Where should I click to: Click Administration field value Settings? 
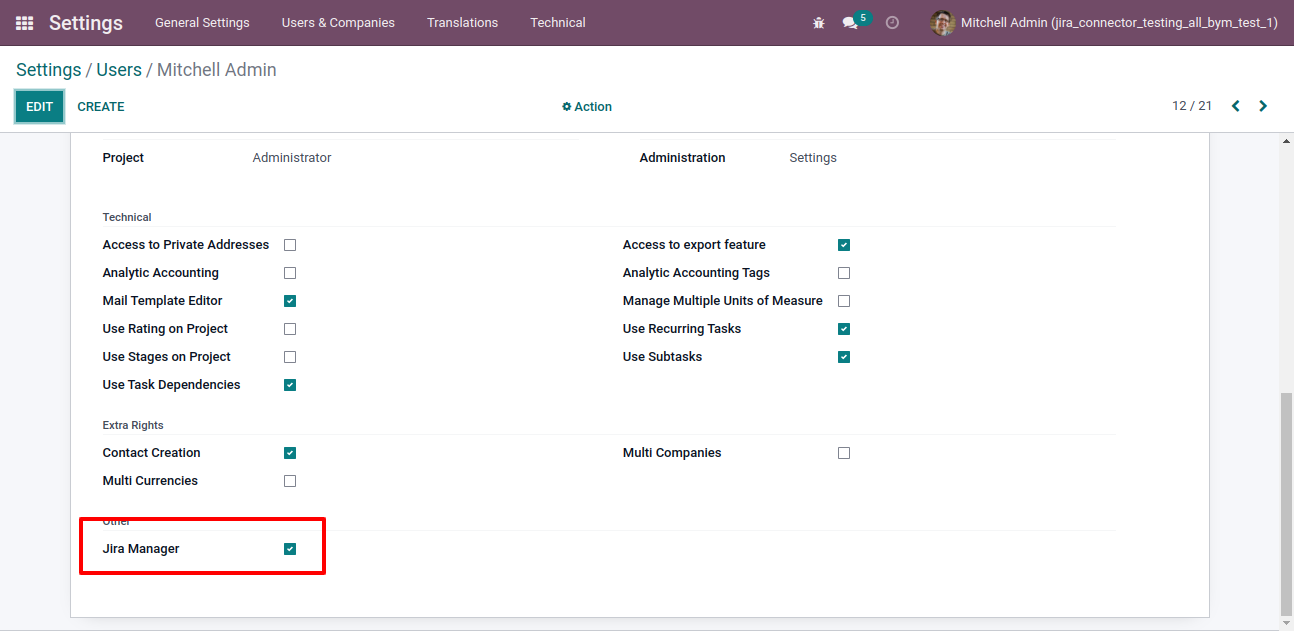point(813,158)
